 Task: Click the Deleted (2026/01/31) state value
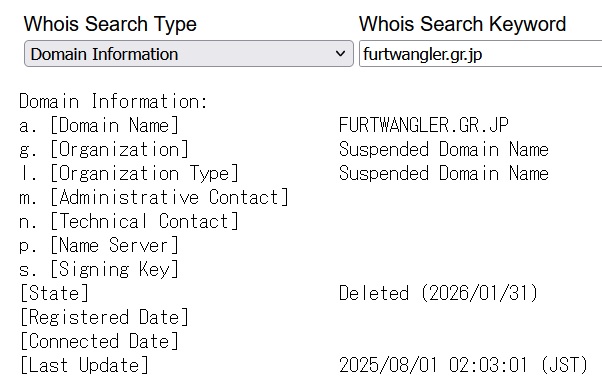(438, 293)
